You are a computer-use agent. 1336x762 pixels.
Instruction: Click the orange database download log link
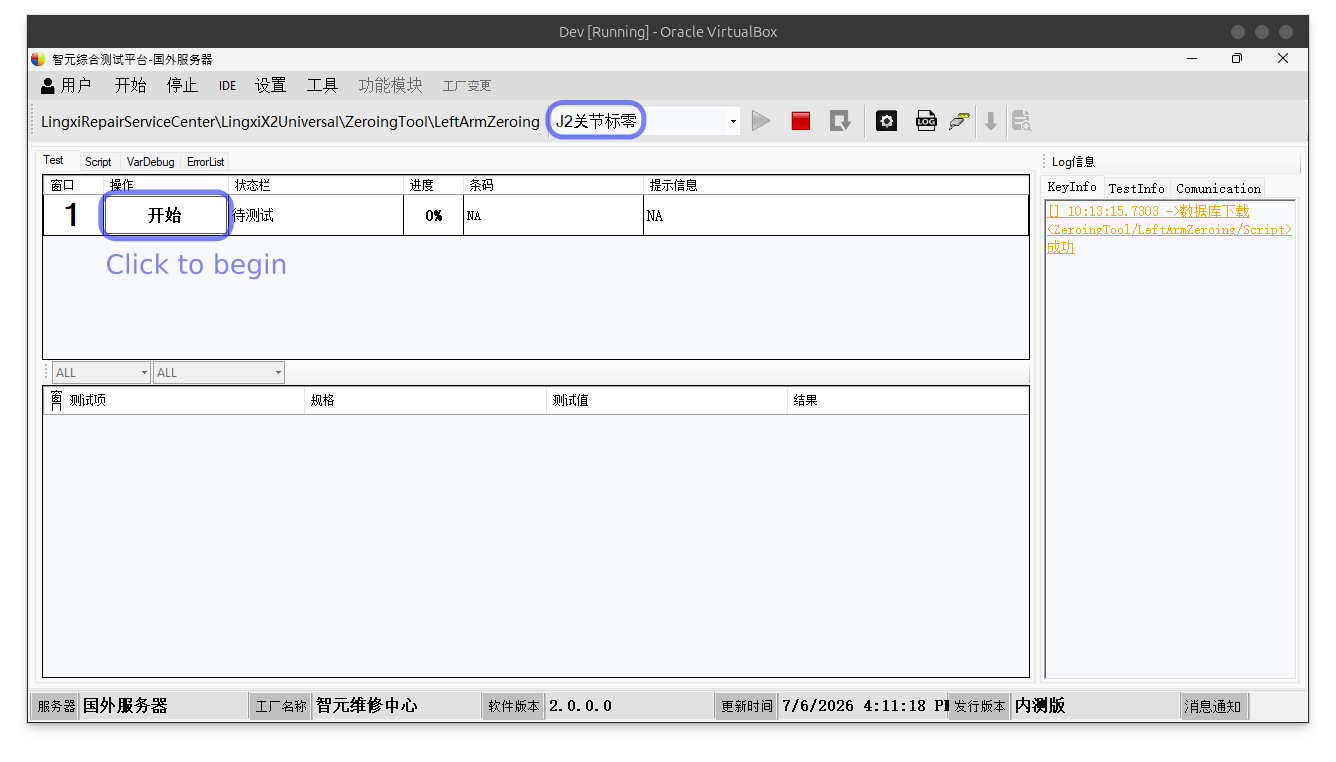1169,229
